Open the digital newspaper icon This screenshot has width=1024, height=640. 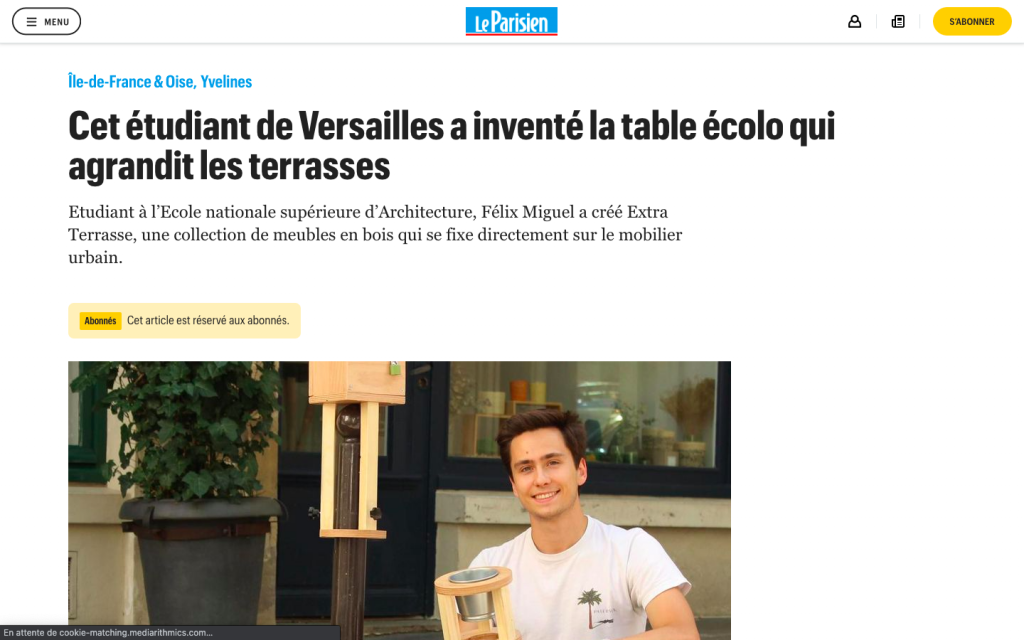[898, 22]
